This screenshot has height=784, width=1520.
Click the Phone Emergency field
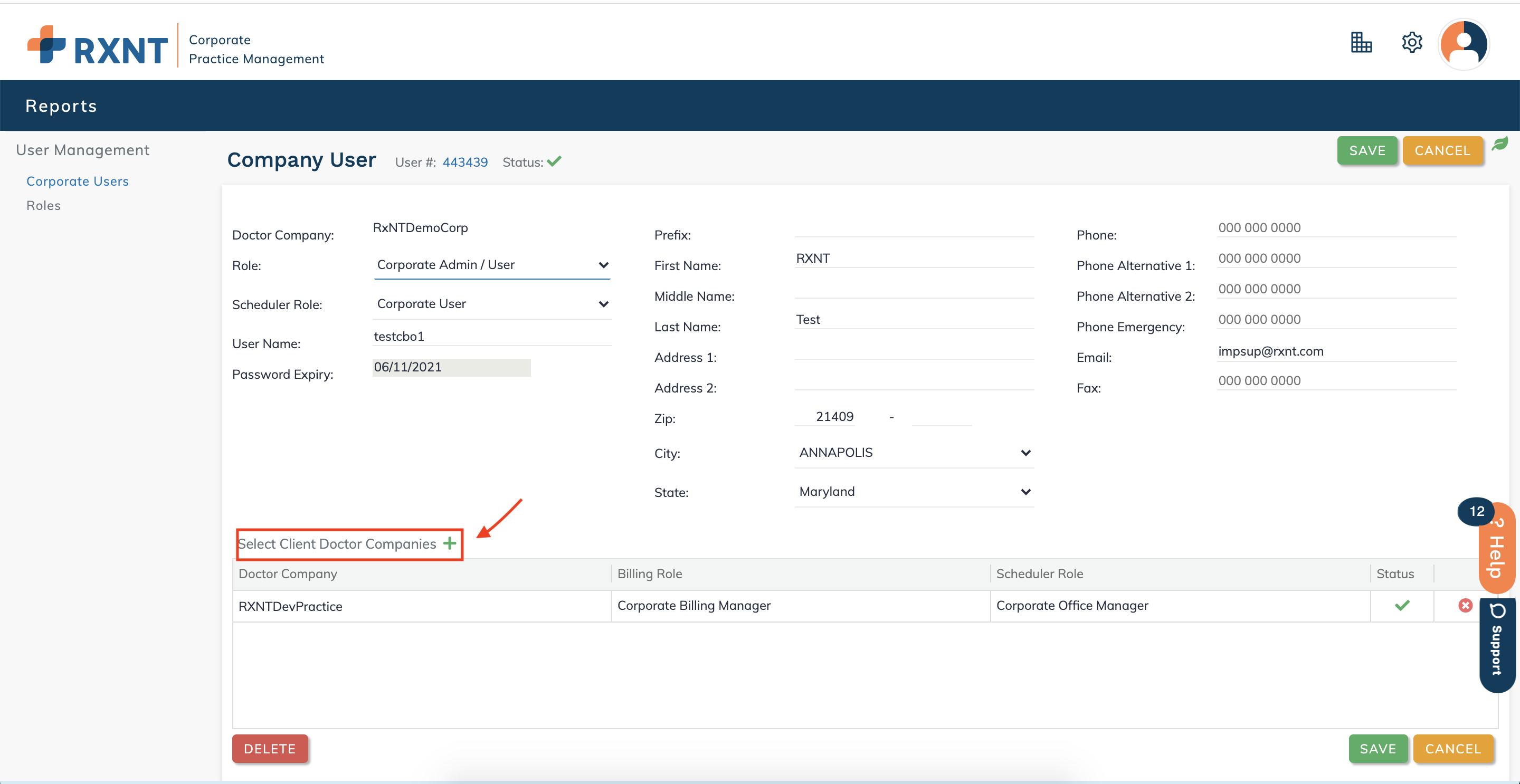pyautogui.click(x=1336, y=320)
